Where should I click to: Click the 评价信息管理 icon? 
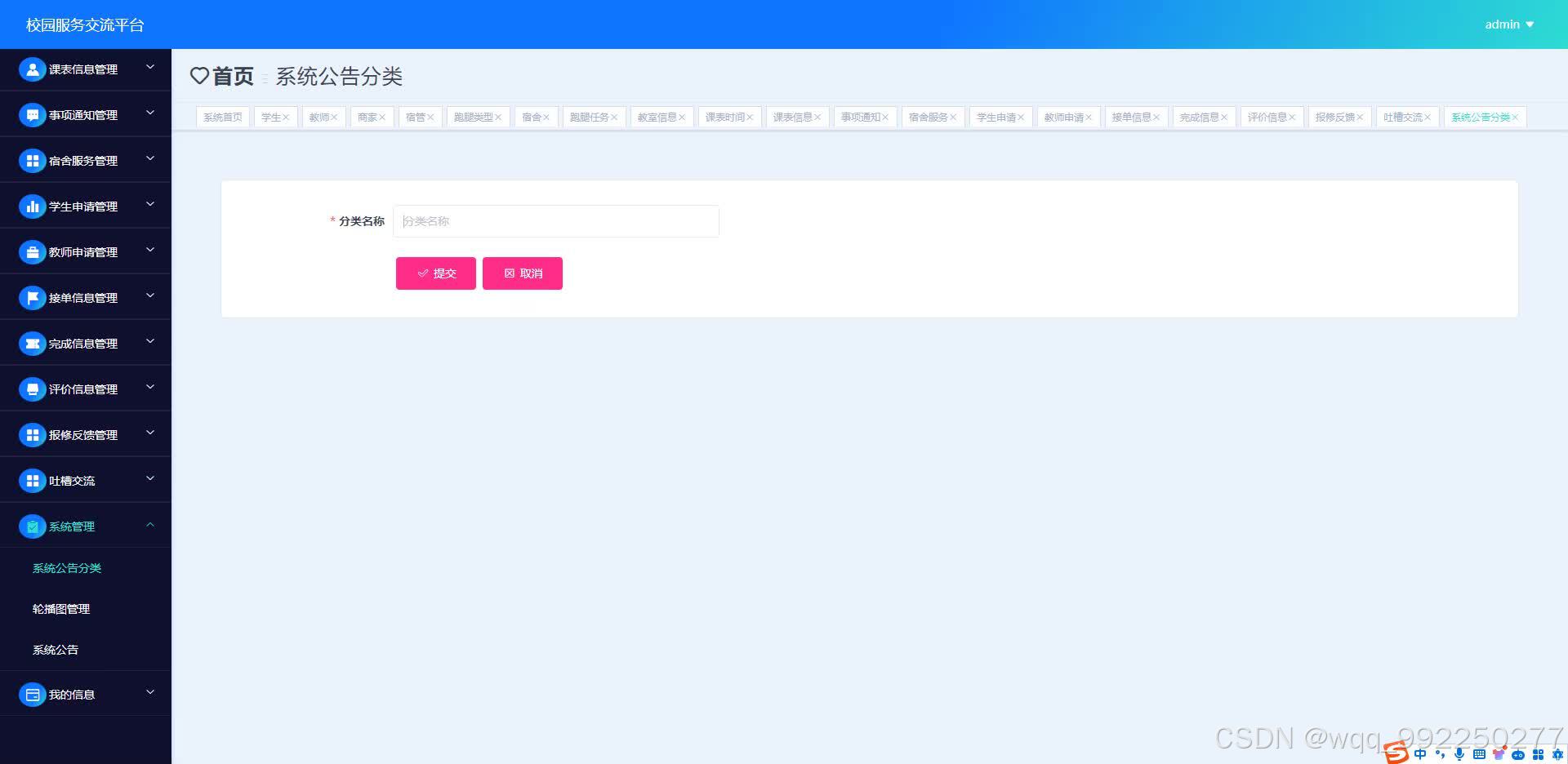(x=32, y=389)
